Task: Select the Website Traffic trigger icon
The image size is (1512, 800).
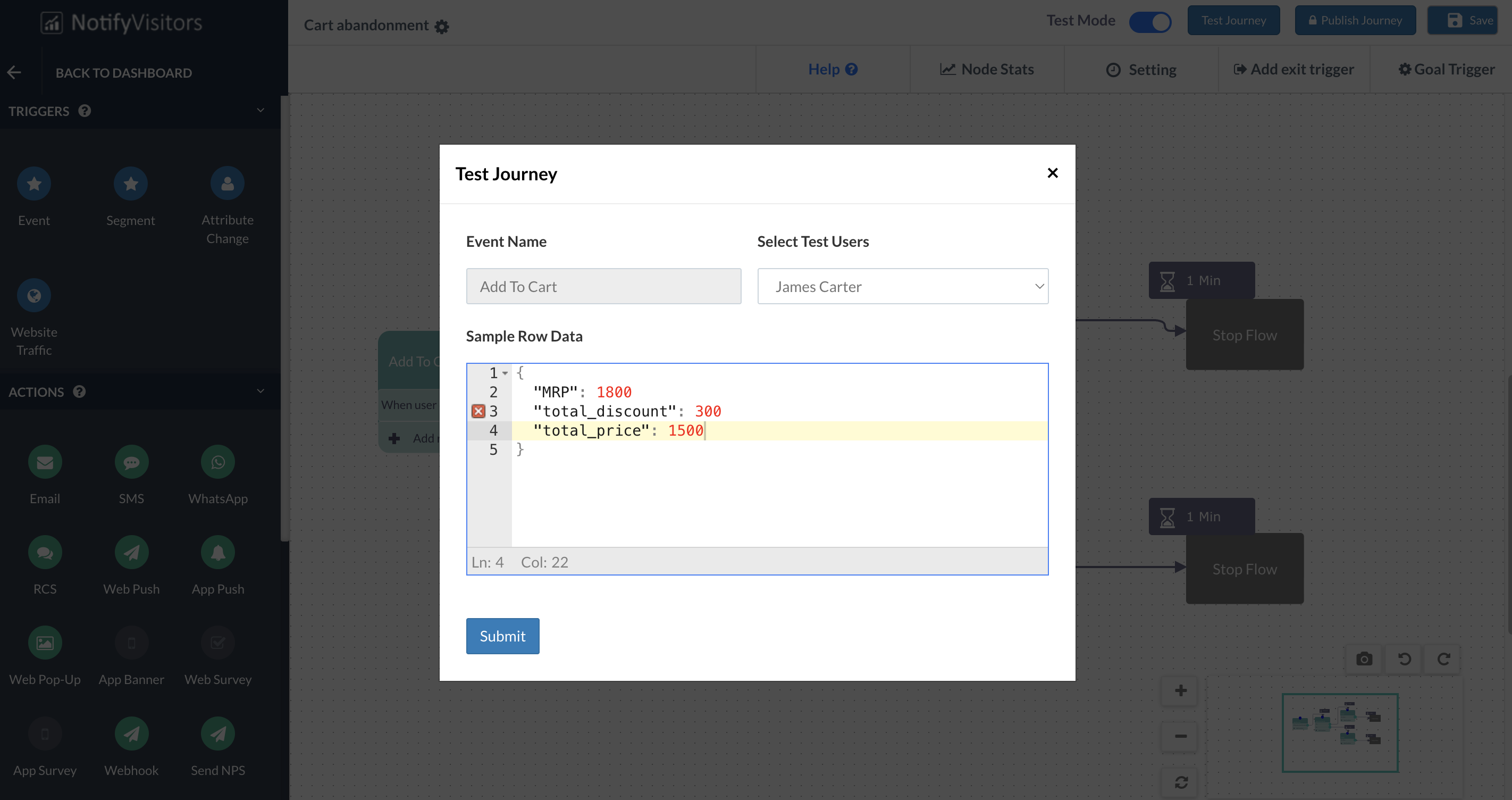Action: [x=34, y=295]
